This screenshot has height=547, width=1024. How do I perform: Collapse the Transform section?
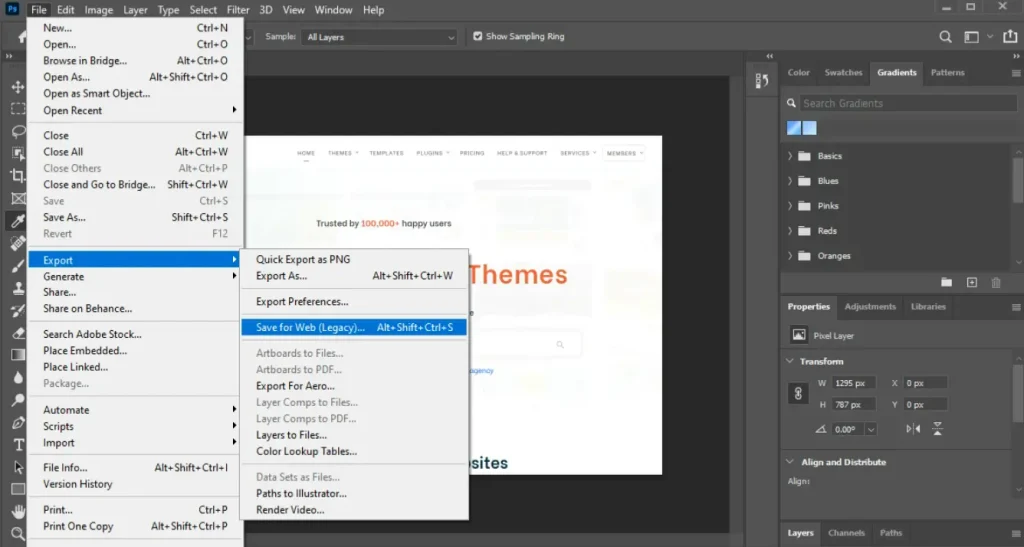790,361
